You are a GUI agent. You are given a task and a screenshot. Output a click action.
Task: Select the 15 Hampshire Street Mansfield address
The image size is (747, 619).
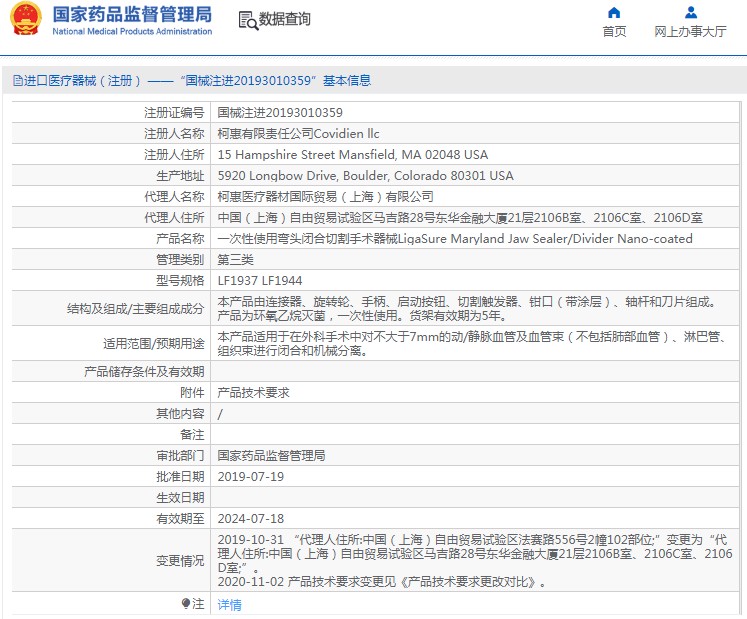(353, 154)
